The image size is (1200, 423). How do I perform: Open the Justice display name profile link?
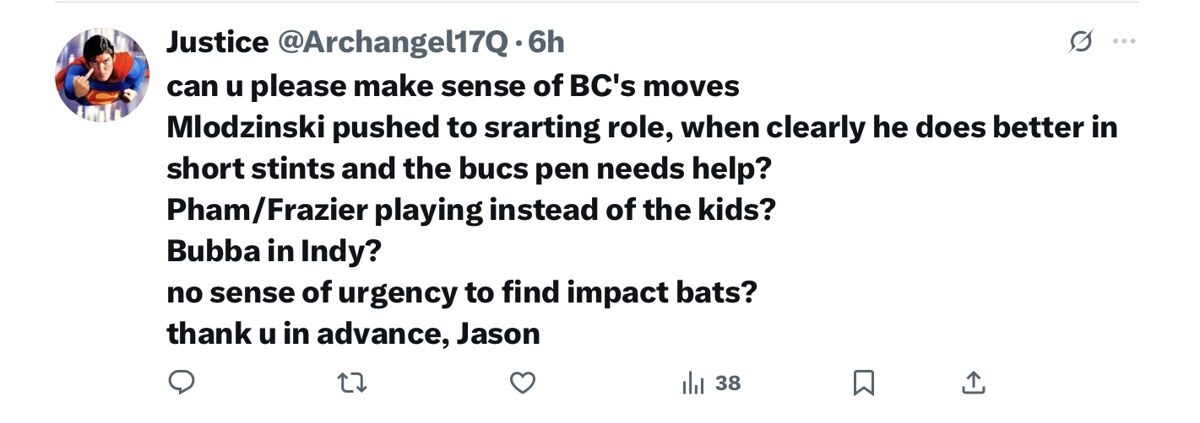point(216,42)
